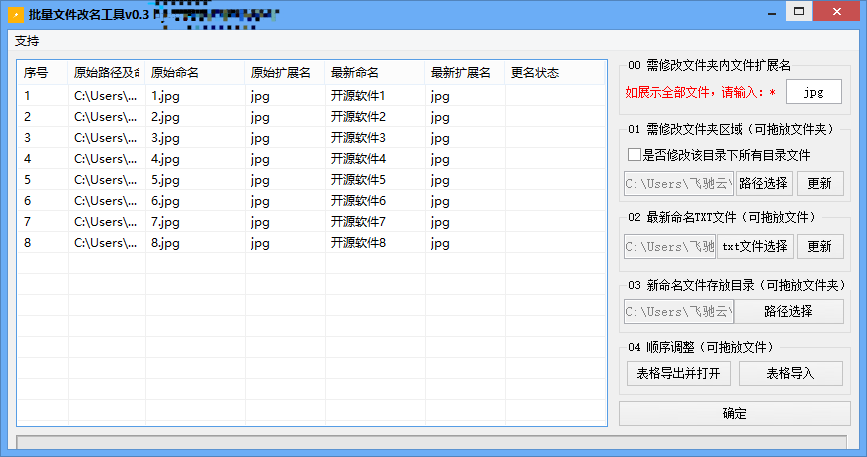This screenshot has height=457, width=867.
Task: Select the cell 6.jpg
Action: 195,201
